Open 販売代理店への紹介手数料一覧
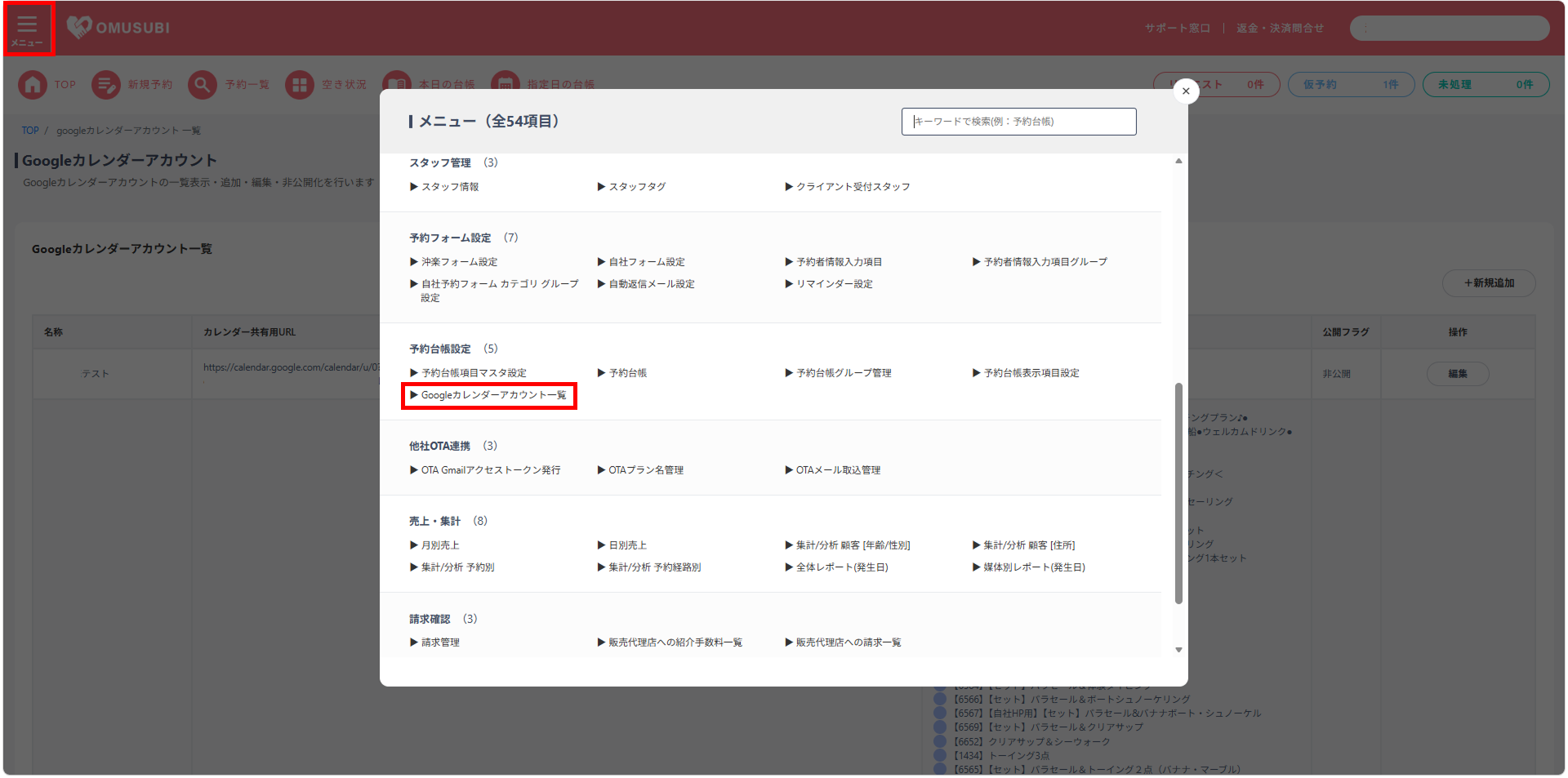The height and width of the screenshot is (778, 1568). coord(670,642)
